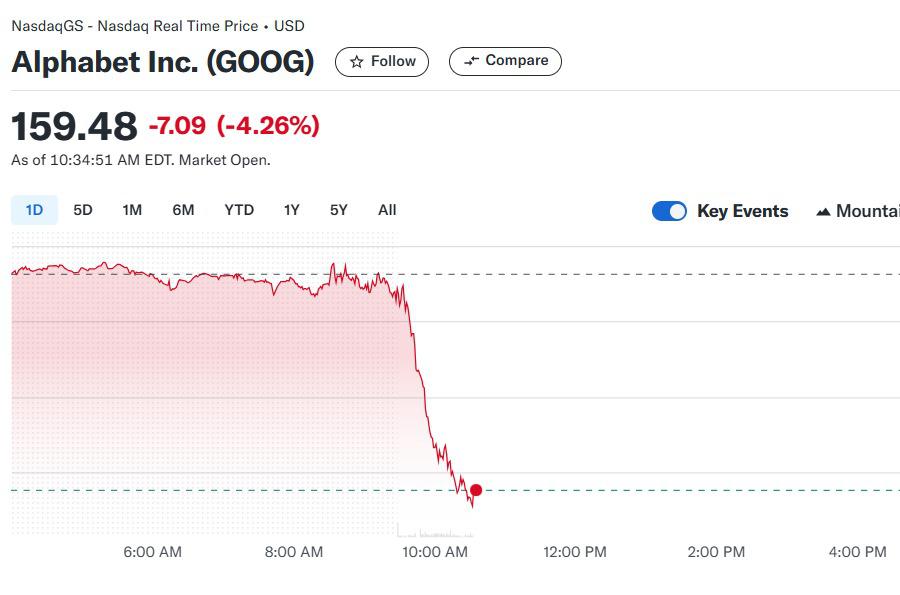Viewport: 900px width, 595px height.
Task: Click the compare arrows icon
Action: (472, 61)
